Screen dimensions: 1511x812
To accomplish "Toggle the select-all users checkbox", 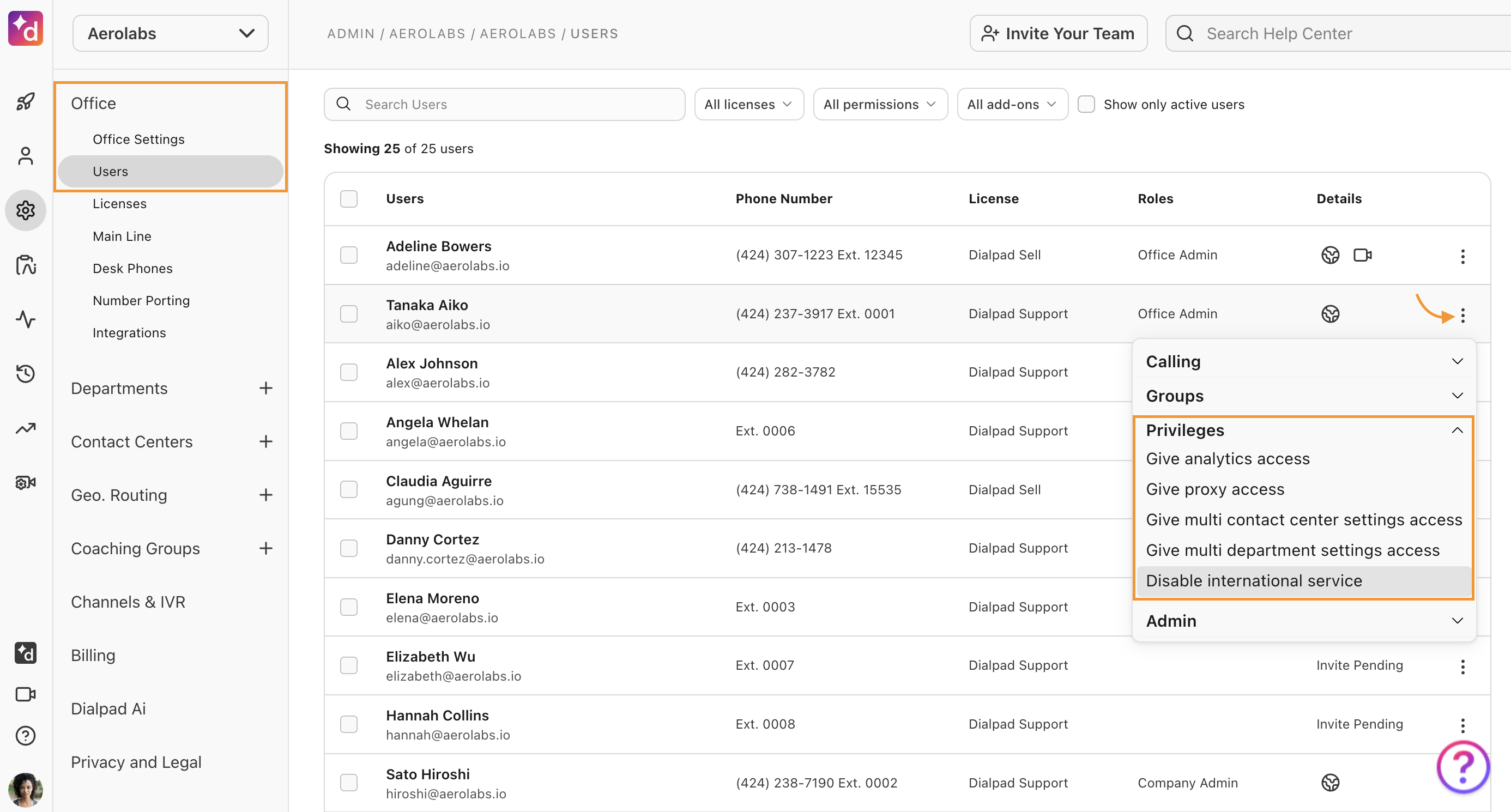I will coord(348,199).
